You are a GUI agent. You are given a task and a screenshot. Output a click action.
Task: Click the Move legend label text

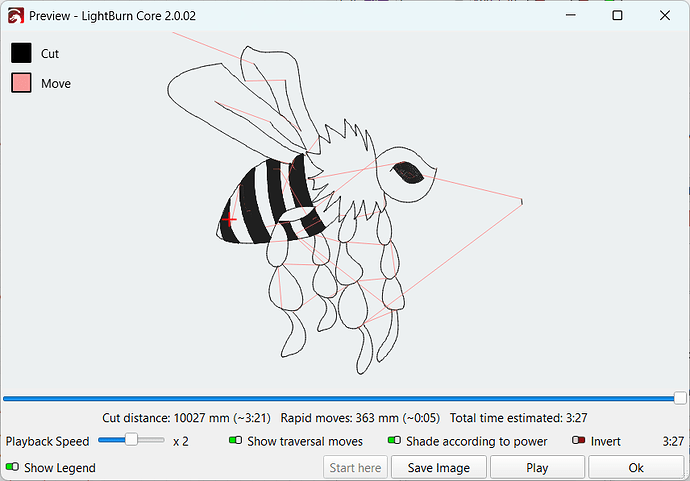pyautogui.click(x=56, y=83)
